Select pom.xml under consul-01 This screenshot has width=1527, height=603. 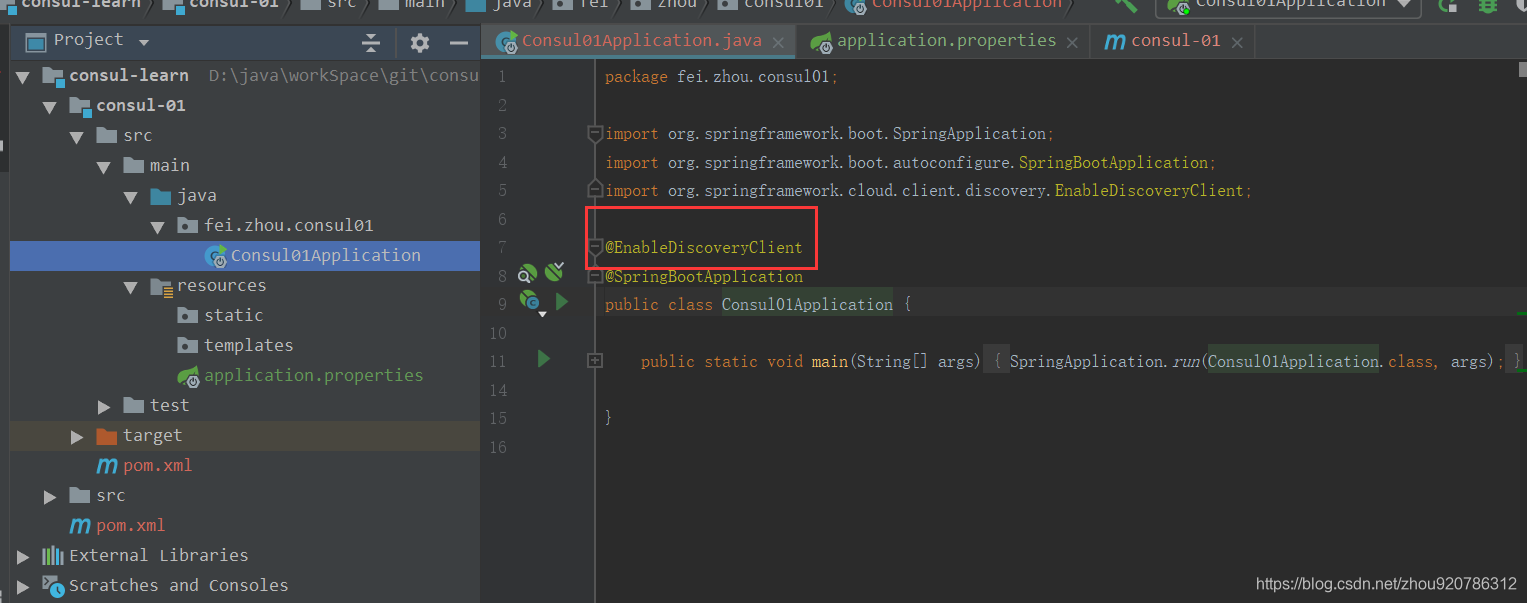click(157, 465)
